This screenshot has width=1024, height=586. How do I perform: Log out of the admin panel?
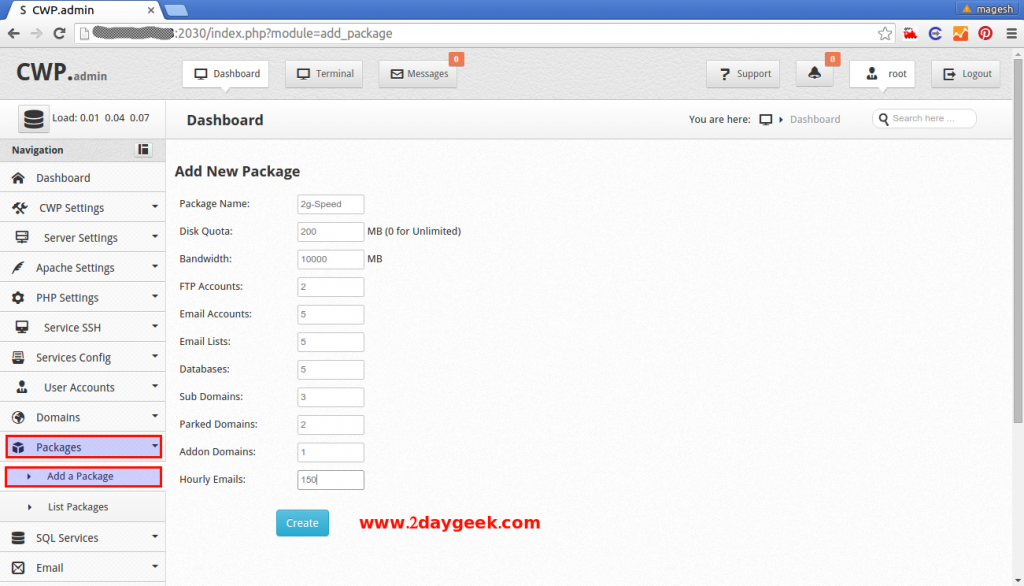(x=965, y=73)
